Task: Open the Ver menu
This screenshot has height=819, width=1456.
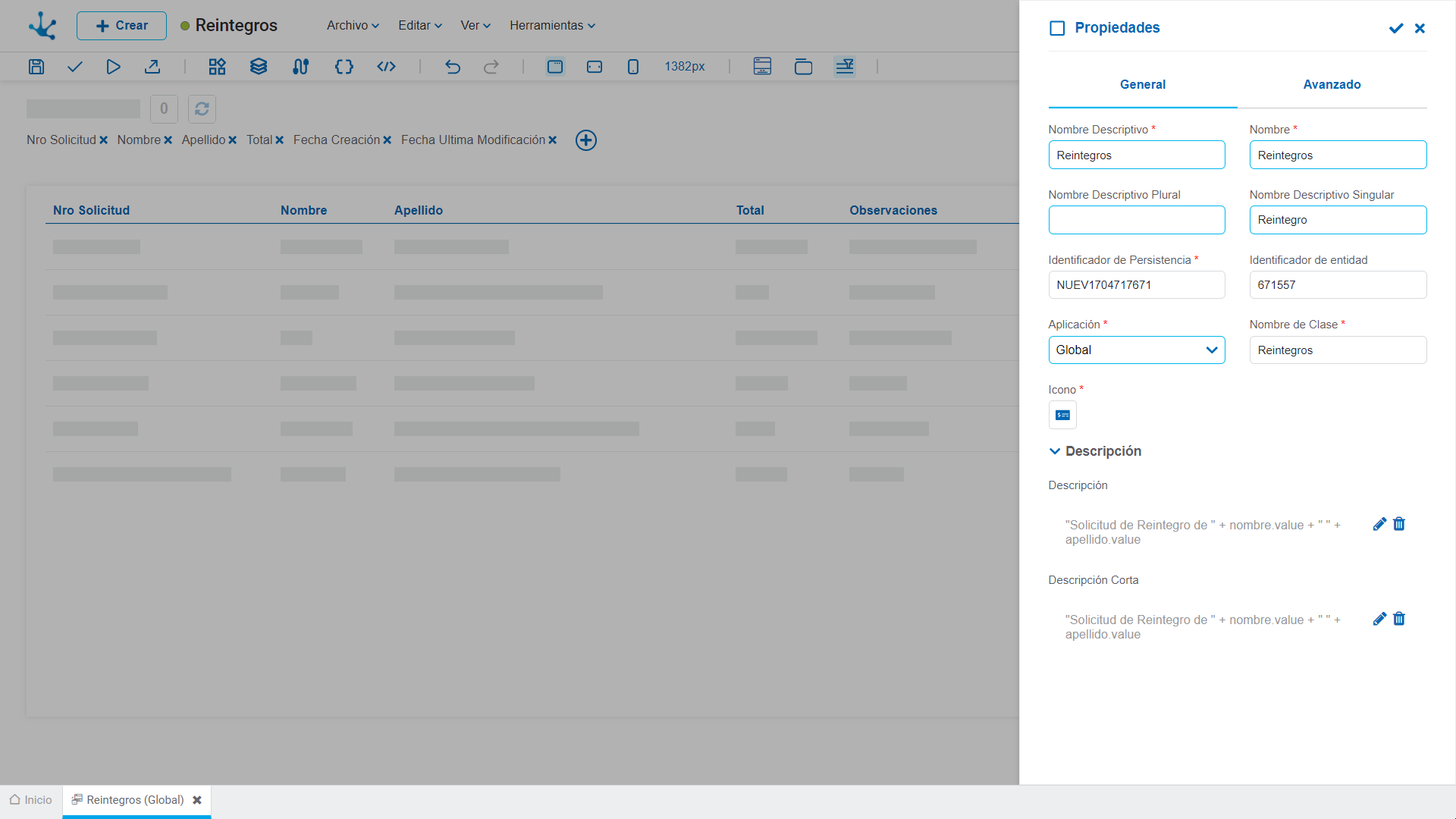Action: (x=475, y=26)
